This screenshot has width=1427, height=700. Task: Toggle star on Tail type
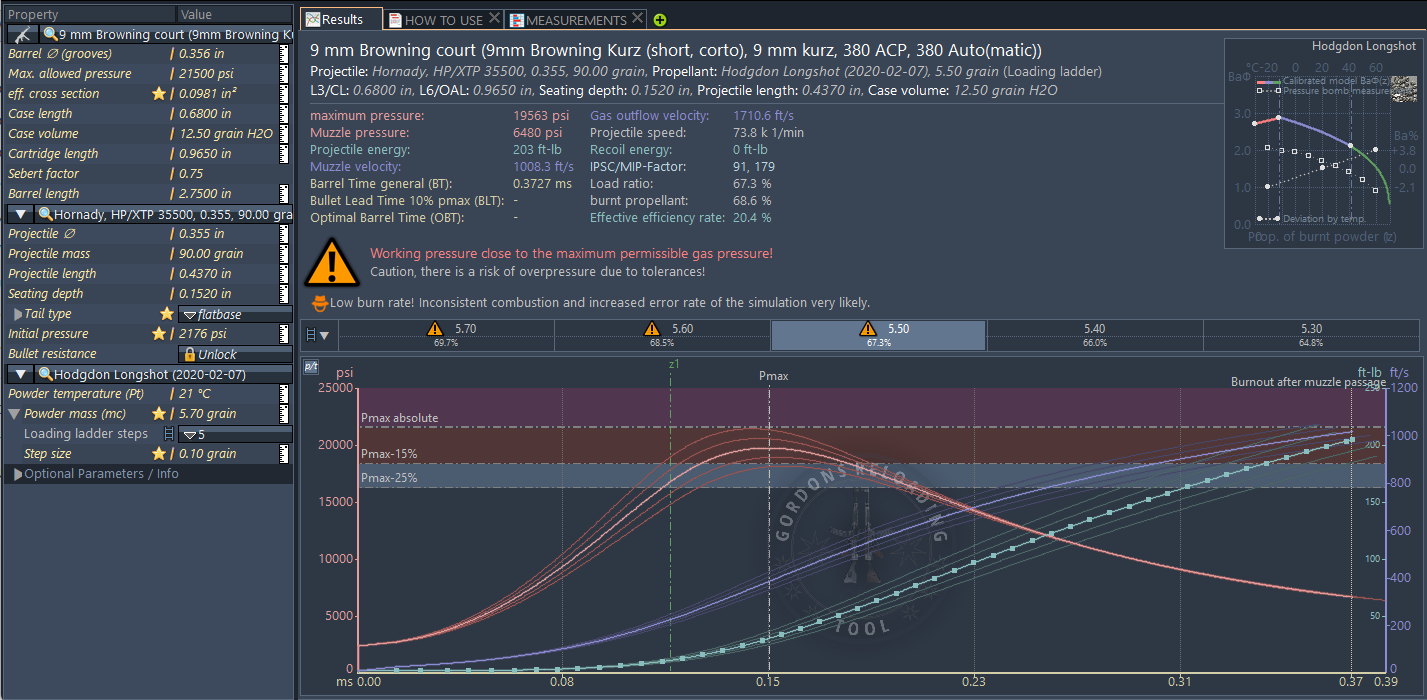click(166, 314)
